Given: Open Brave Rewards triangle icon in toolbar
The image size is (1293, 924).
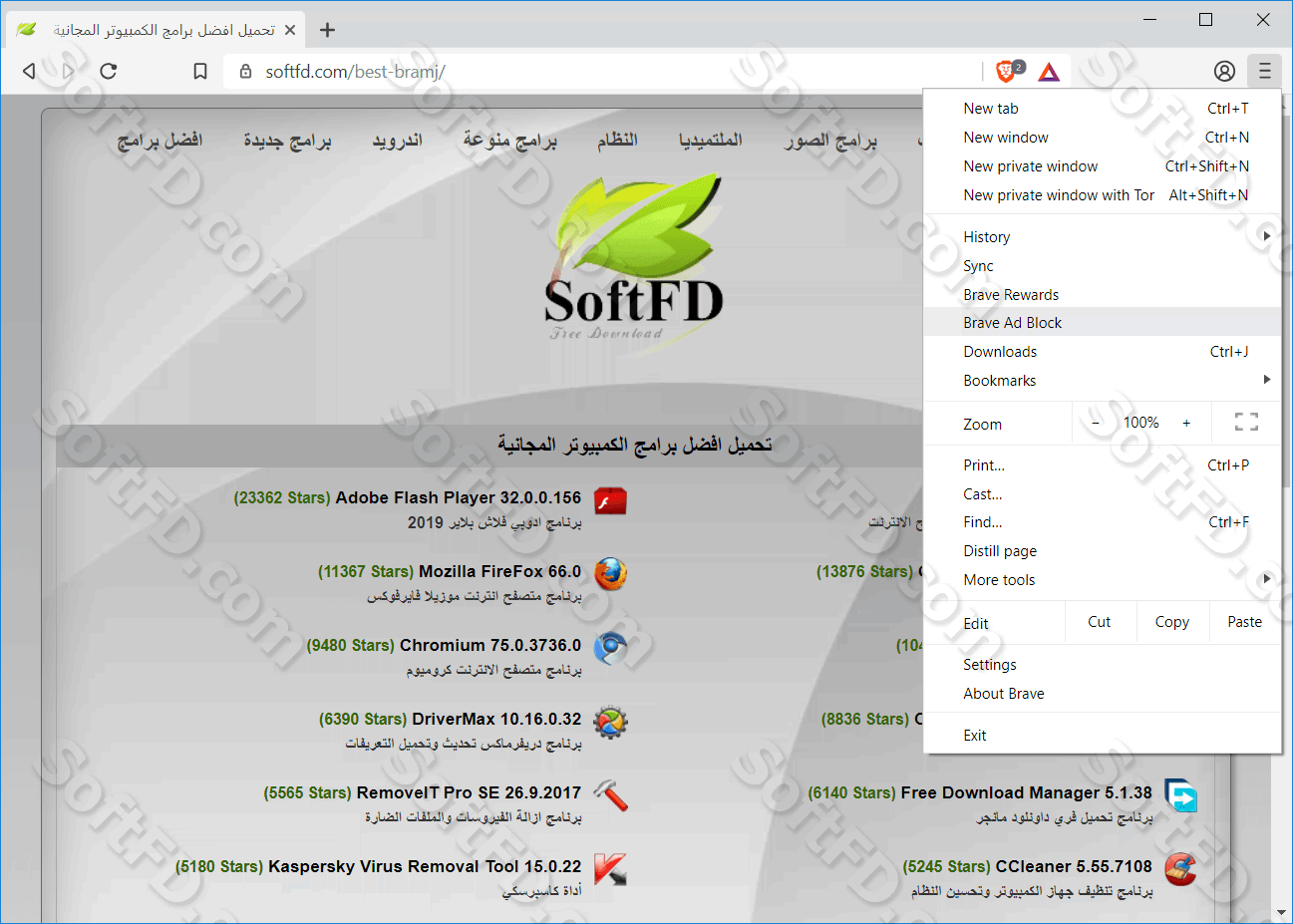Looking at the screenshot, I should pos(1049,72).
